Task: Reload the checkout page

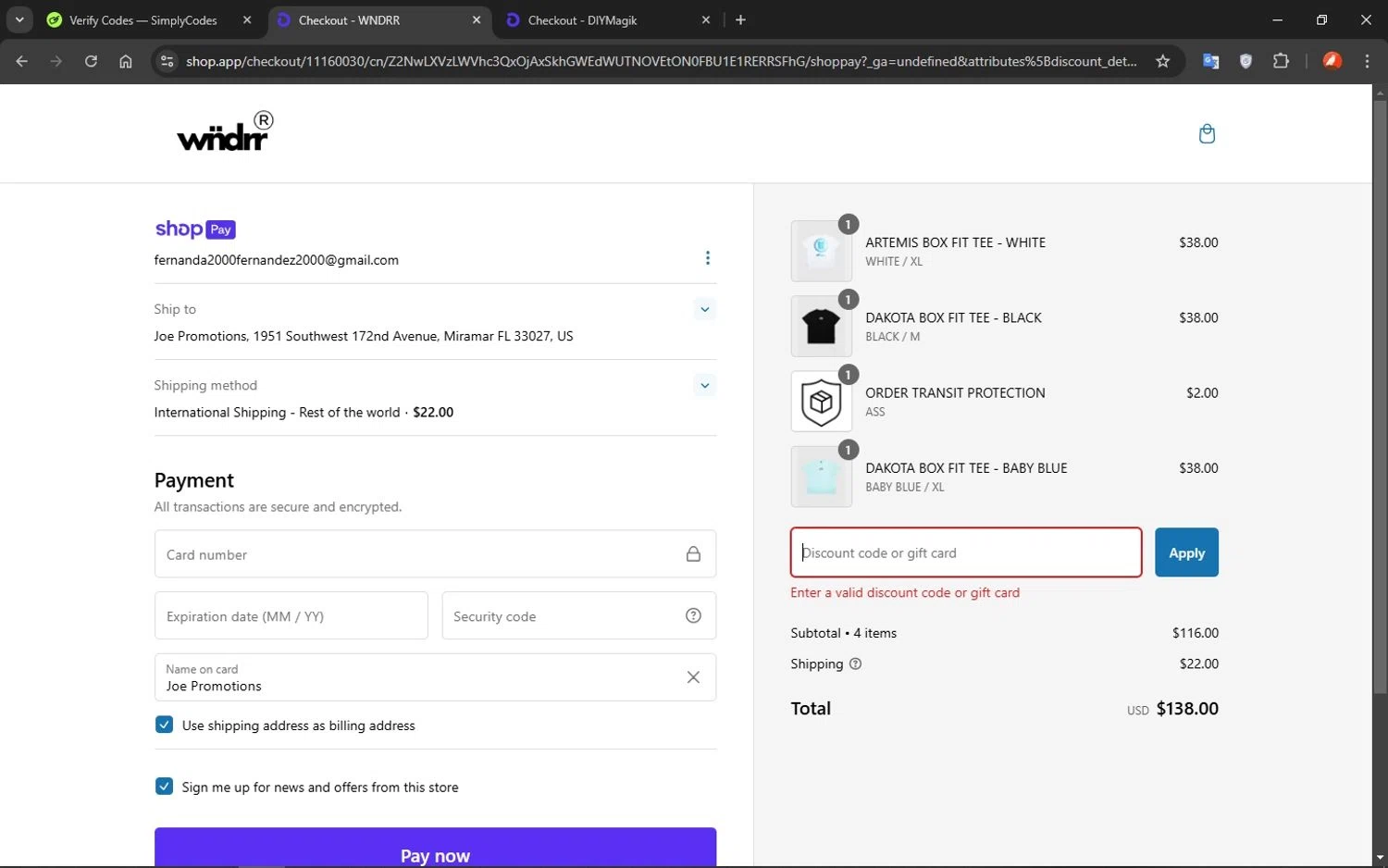Action: coord(91,61)
